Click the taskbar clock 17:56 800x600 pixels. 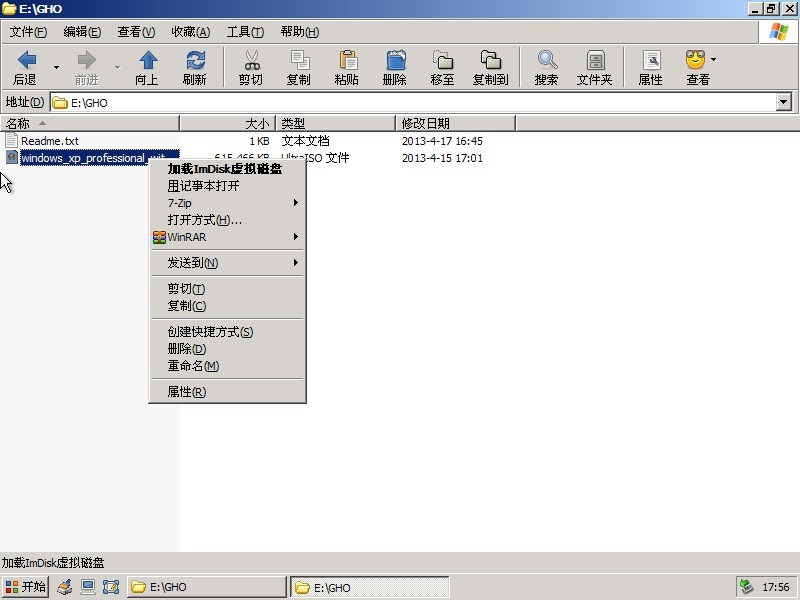pos(776,587)
